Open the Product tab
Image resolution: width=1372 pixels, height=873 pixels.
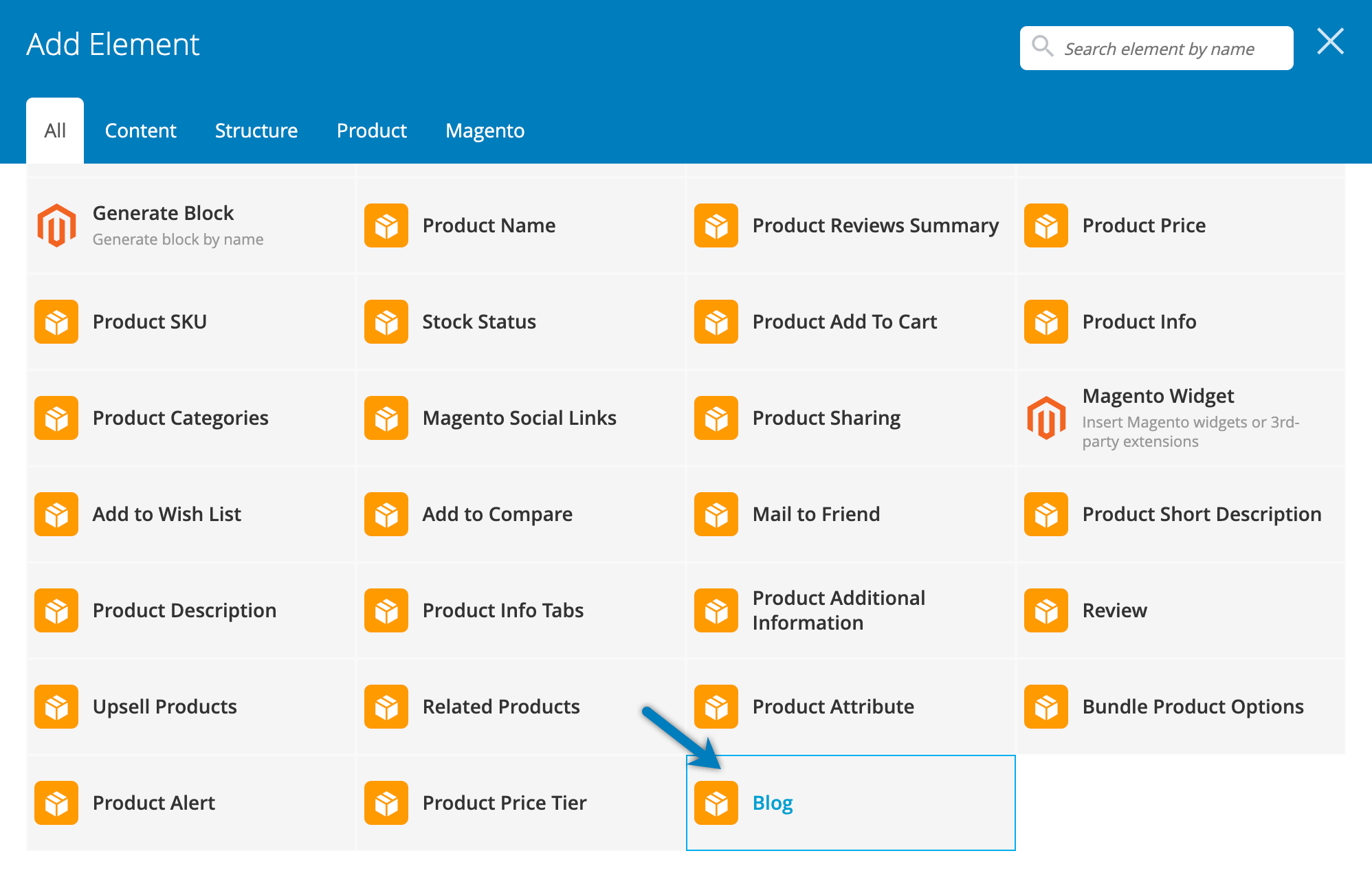point(372,131)
